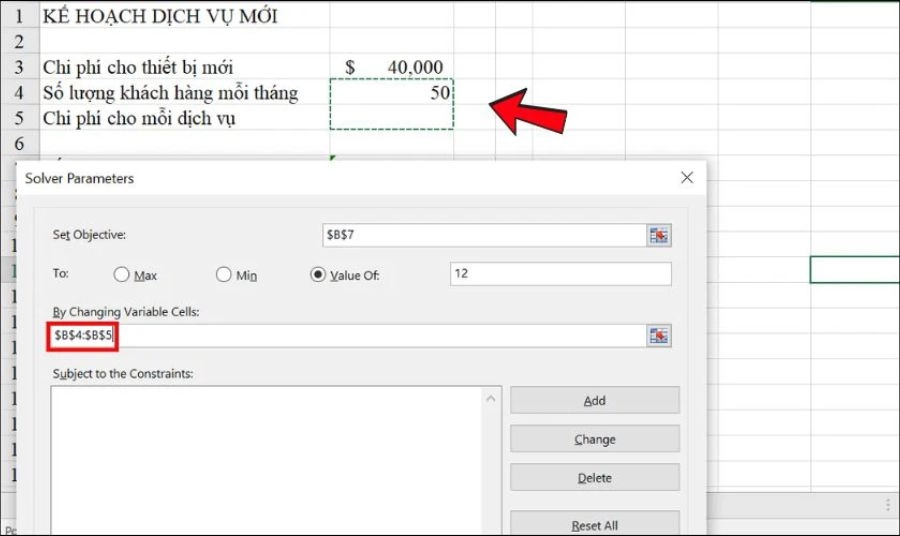Click the Reset All button

(x=594, y=525)
